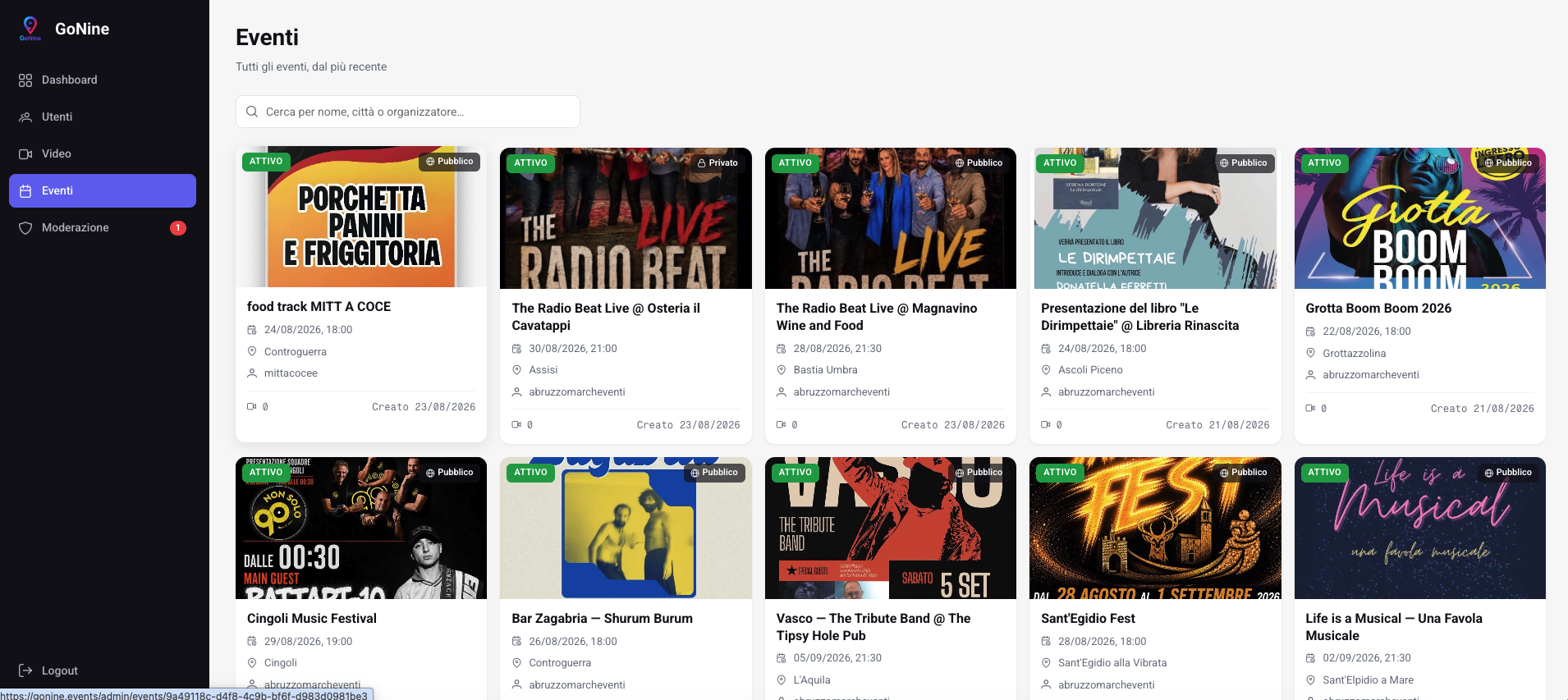Click the Pubblico badge on Magnavino card
The image size is (1568, 700).
point(979,162)
